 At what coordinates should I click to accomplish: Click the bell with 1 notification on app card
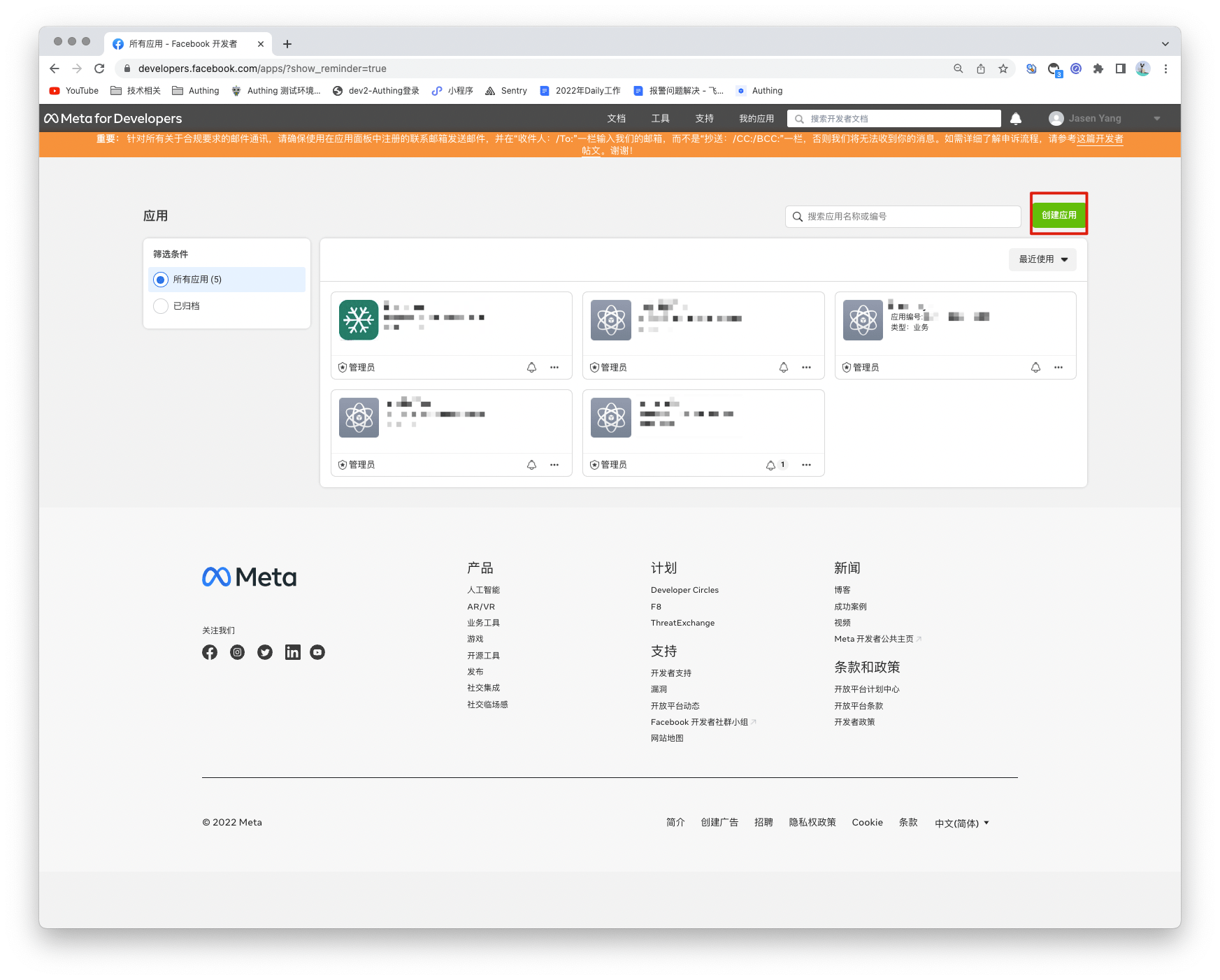[770, 465]
